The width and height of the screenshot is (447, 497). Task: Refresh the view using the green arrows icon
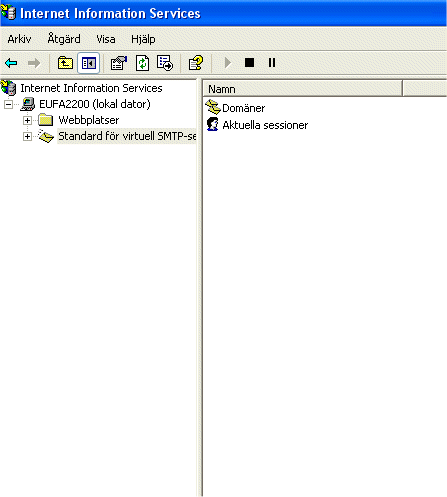click(142, 63)
